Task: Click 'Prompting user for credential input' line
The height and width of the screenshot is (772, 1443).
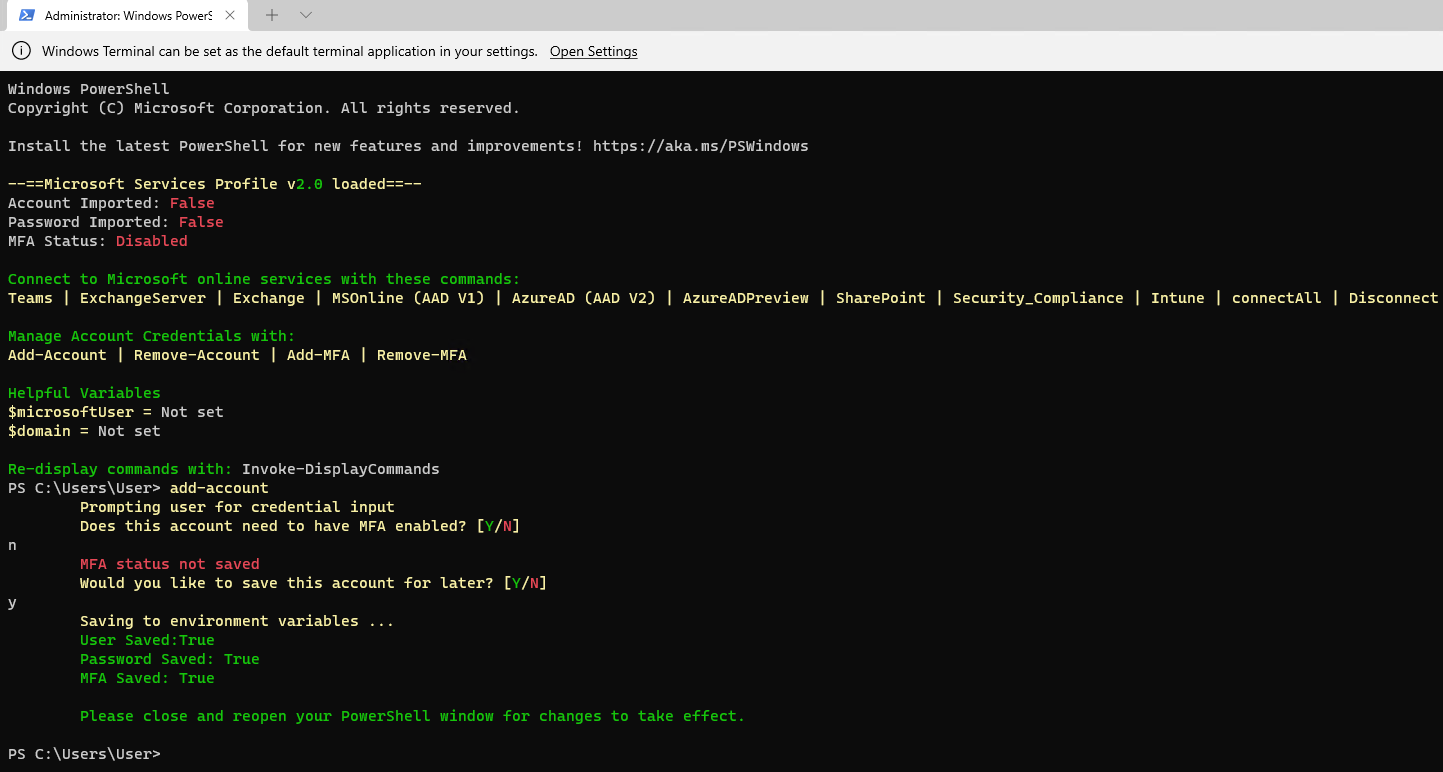Action: (x=237, y=507)
